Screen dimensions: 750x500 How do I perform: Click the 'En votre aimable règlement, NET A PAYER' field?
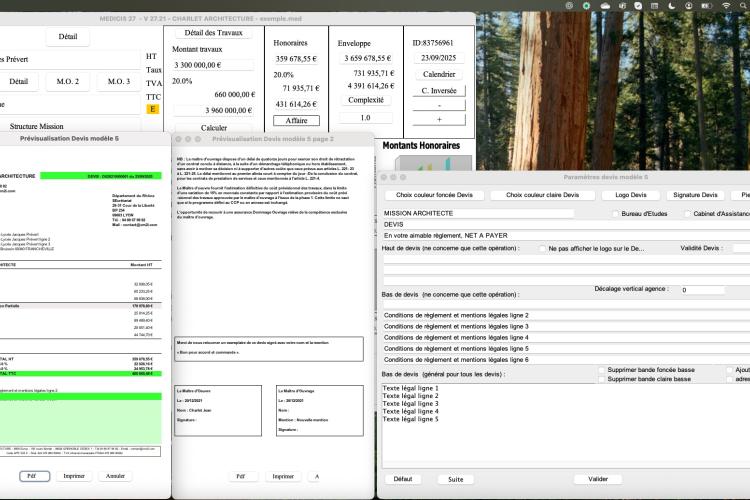pyautogui.click(x=566, y=235)
